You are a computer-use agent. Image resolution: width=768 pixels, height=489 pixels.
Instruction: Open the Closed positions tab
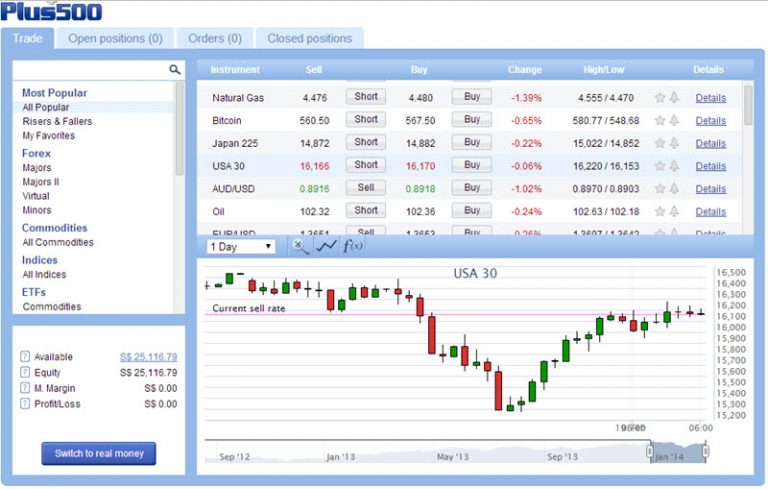click(x=309, y=39)
